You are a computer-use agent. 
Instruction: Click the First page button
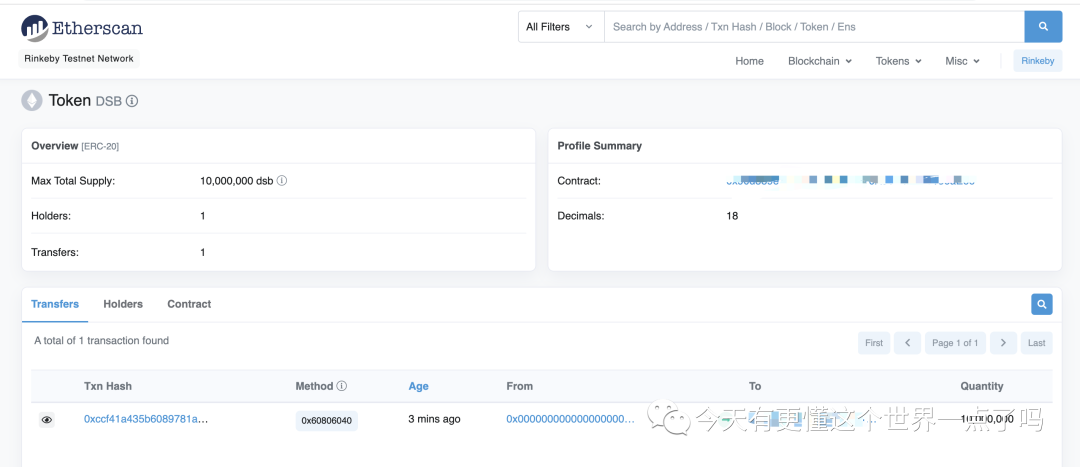874,343
